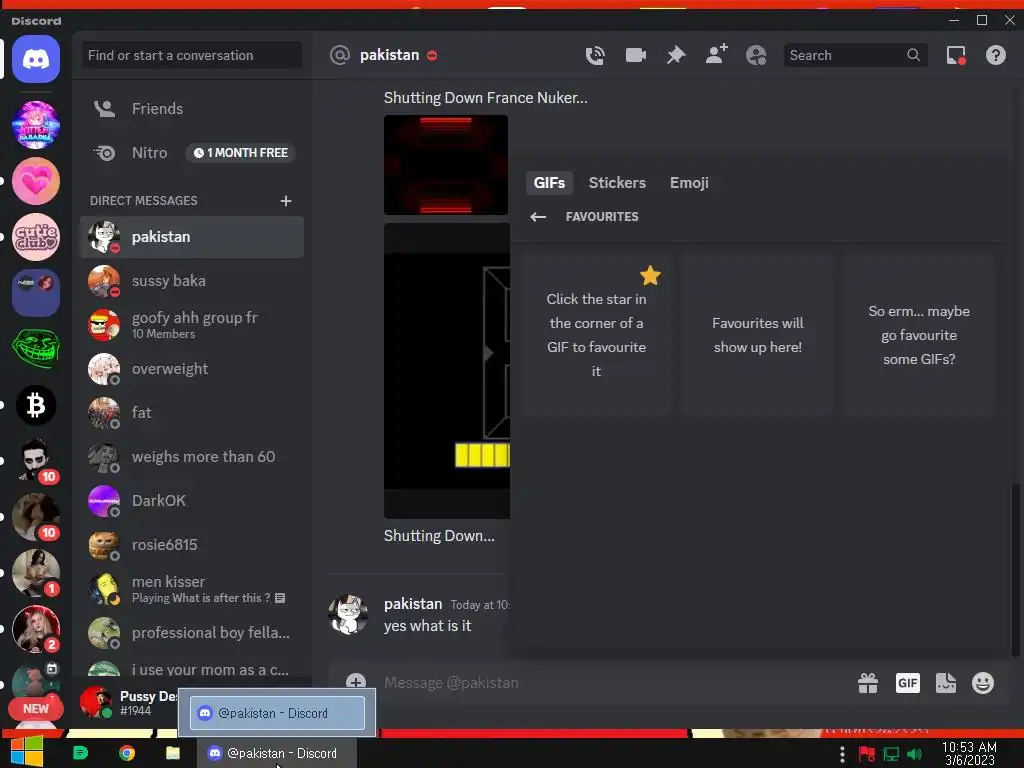Toggle the user profile panel
Screen dimensions: 1024x768
tap(756, 56)
